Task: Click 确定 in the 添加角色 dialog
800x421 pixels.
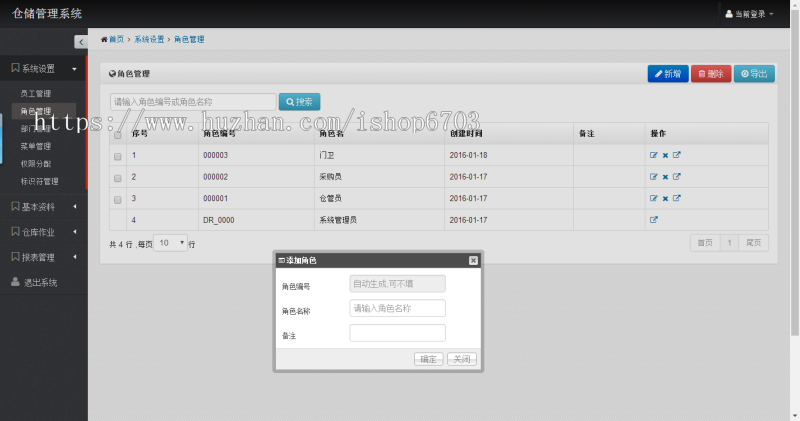Action: point(428,359)
